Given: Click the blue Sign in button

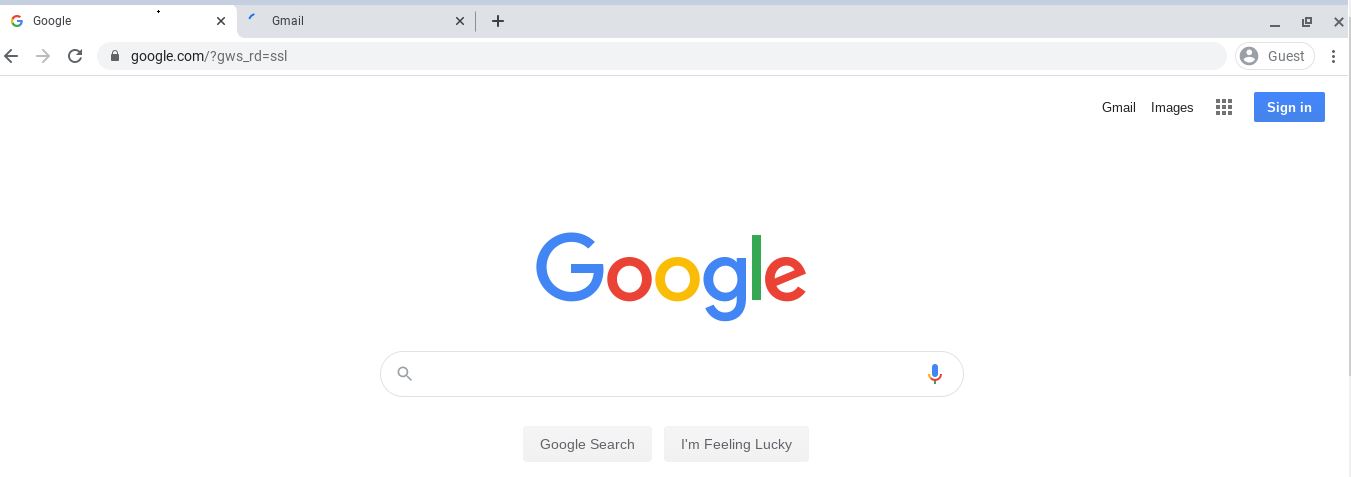Looking at the screenshot, I should (x=1289, y=107).
